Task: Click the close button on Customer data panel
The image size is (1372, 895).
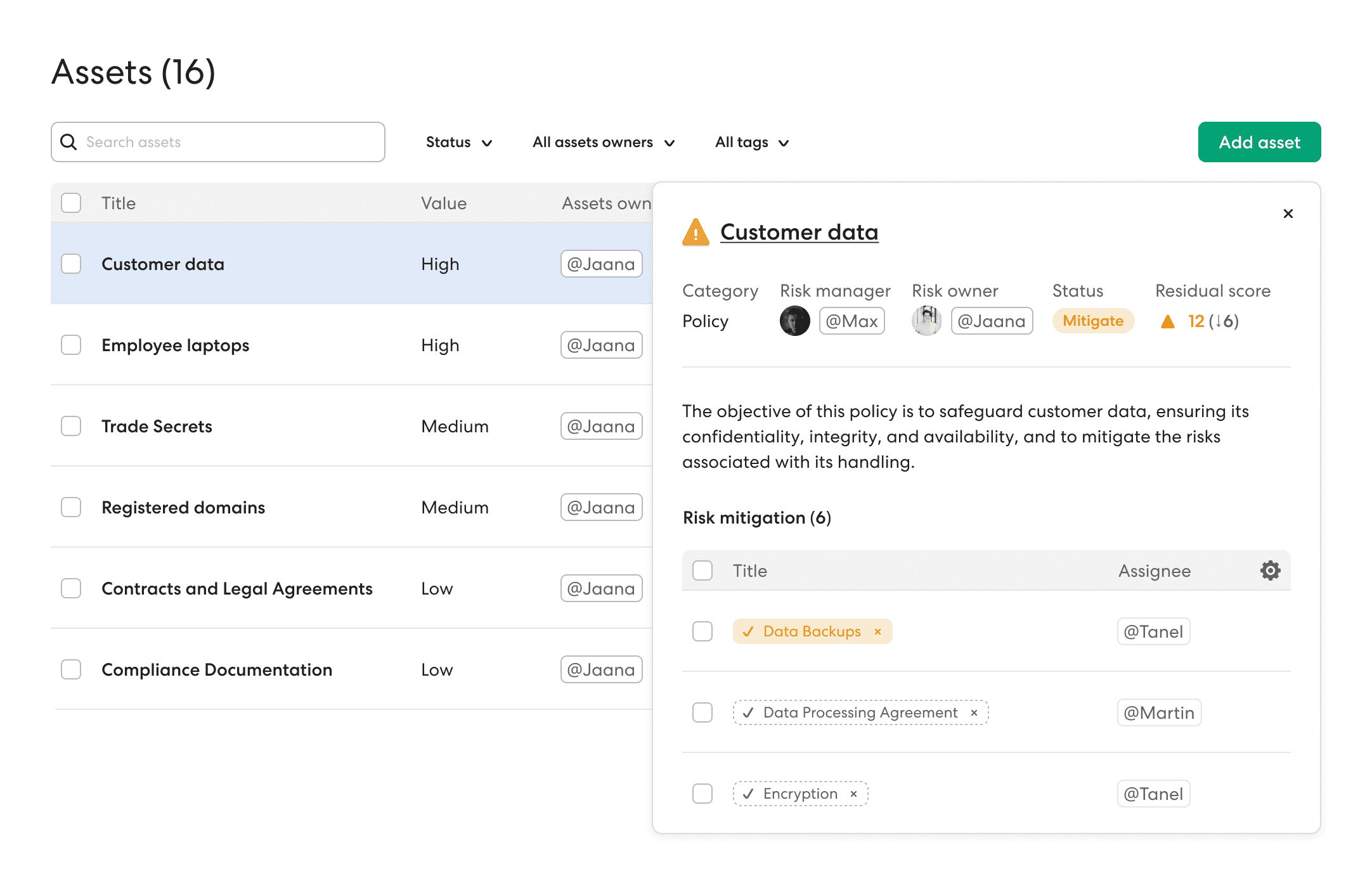Action: coord(1288,214)
